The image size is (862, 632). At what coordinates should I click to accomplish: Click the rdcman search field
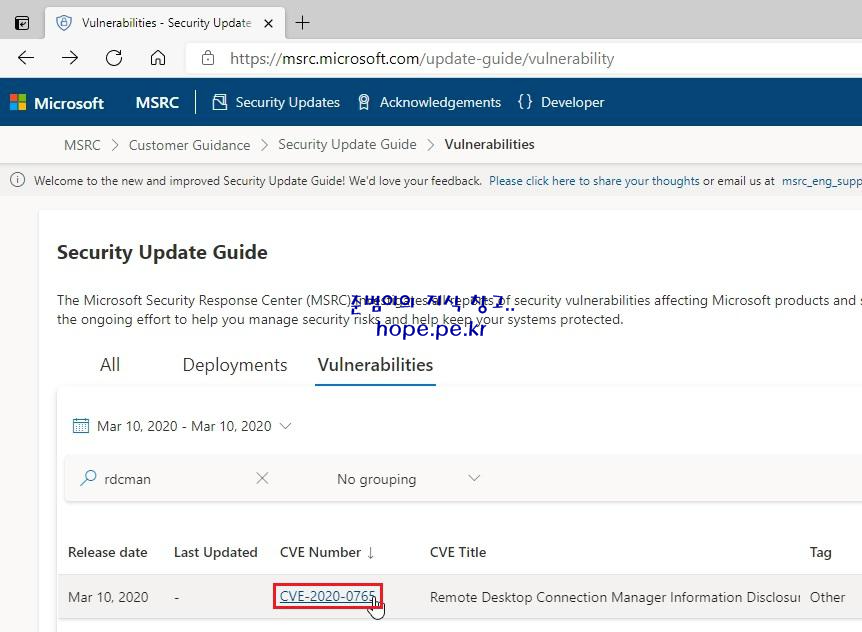click(176, 479)
